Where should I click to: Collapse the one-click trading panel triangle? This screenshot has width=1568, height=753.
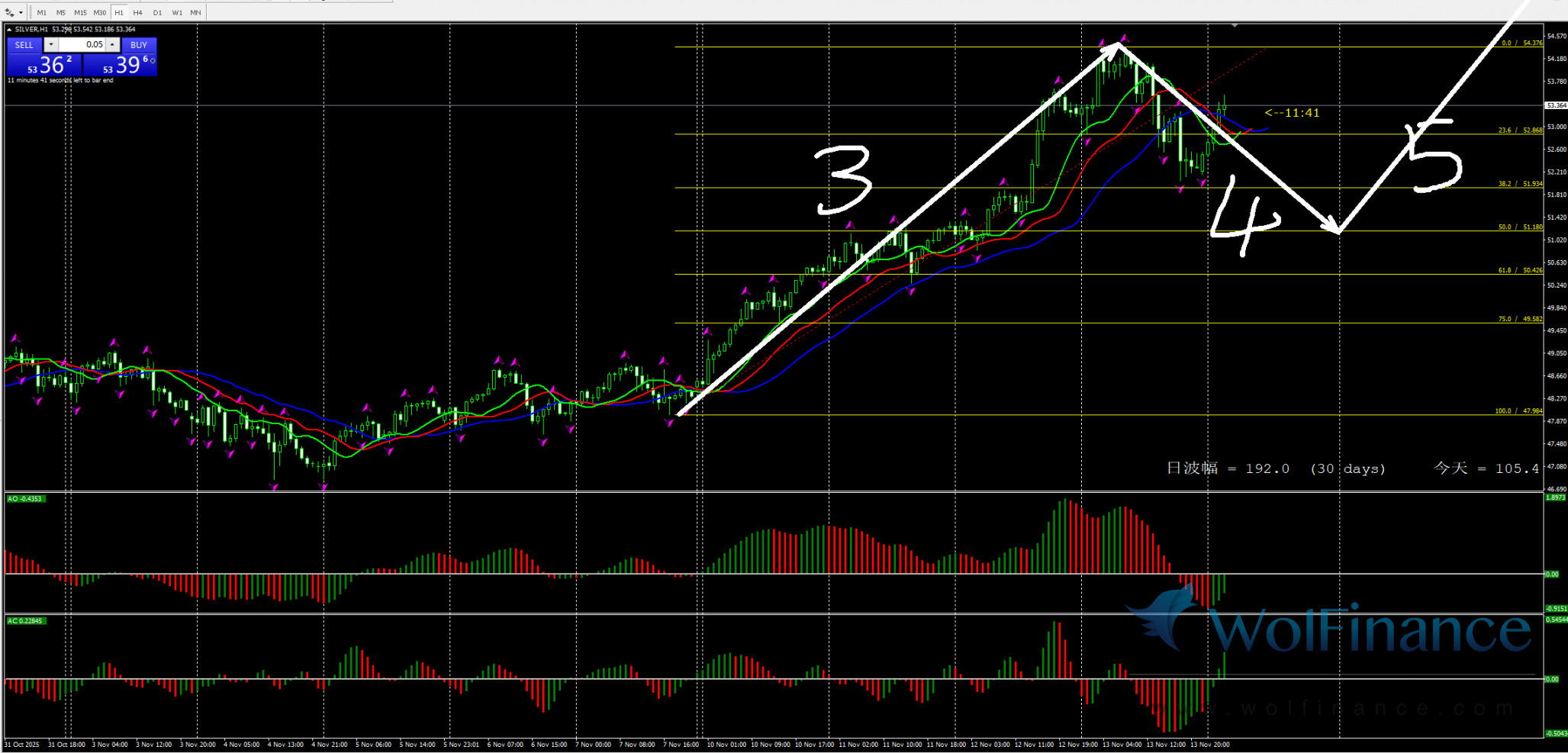pos(9,30)
